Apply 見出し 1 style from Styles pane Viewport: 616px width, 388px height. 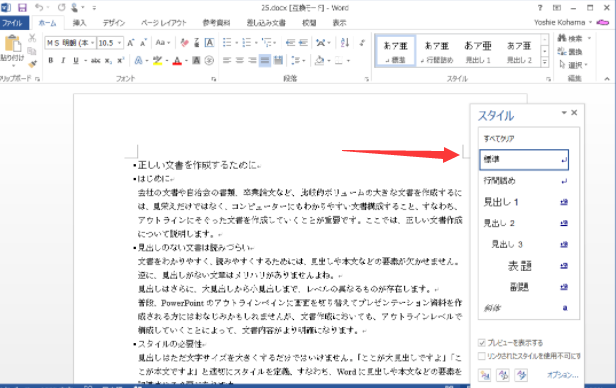pyautogui.click(x=524, y=202)
